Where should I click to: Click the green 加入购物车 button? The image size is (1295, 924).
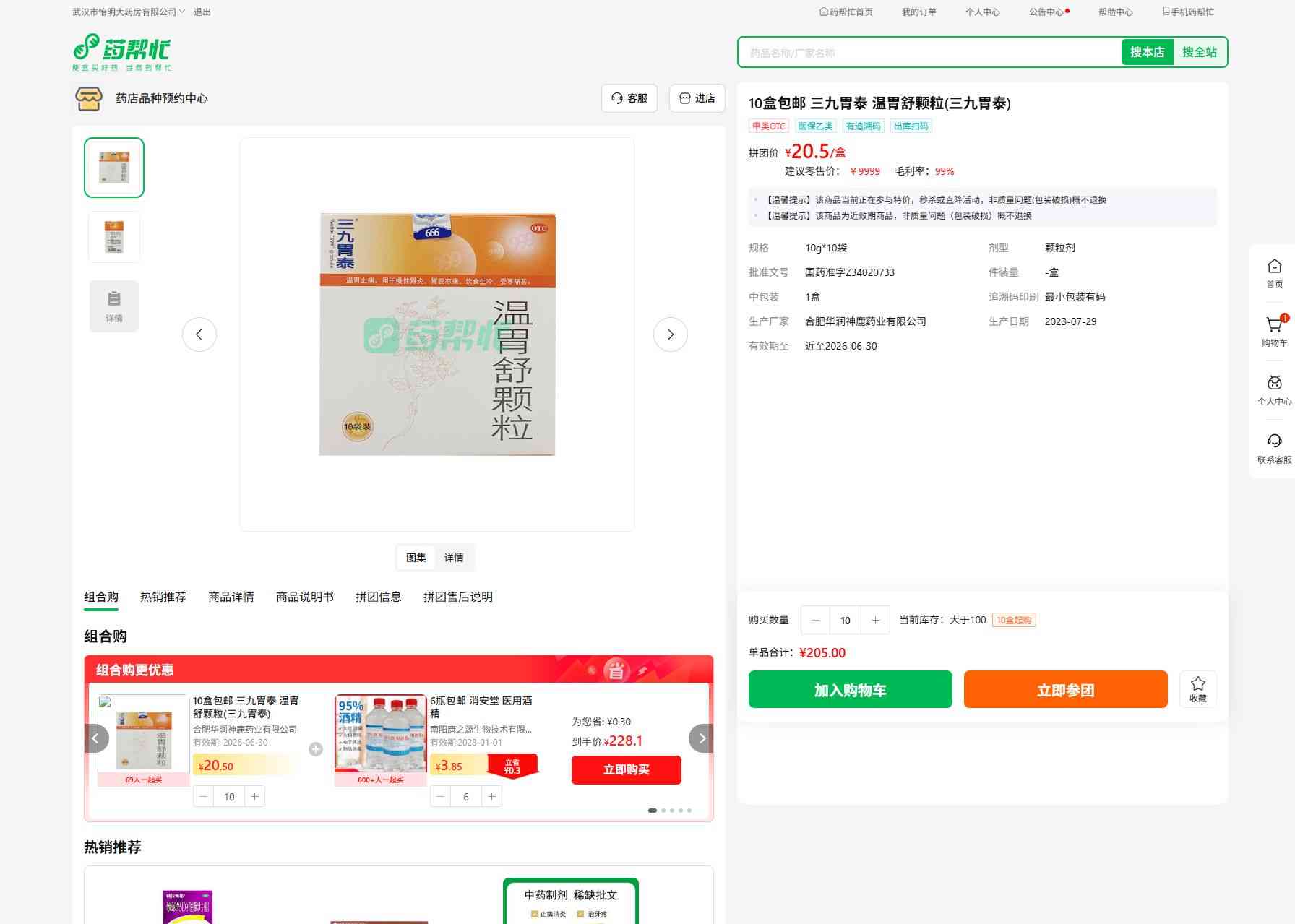850,690
